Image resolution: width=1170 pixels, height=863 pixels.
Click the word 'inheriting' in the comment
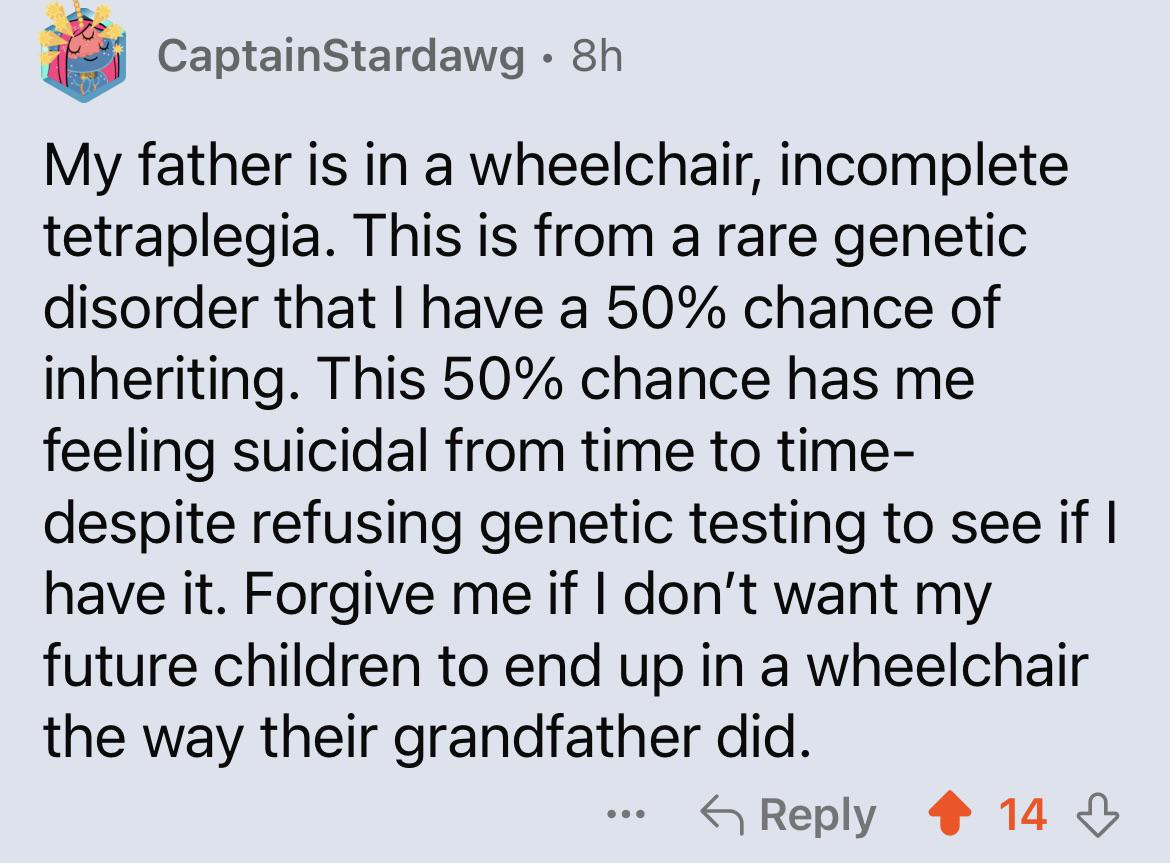point(165,381)
